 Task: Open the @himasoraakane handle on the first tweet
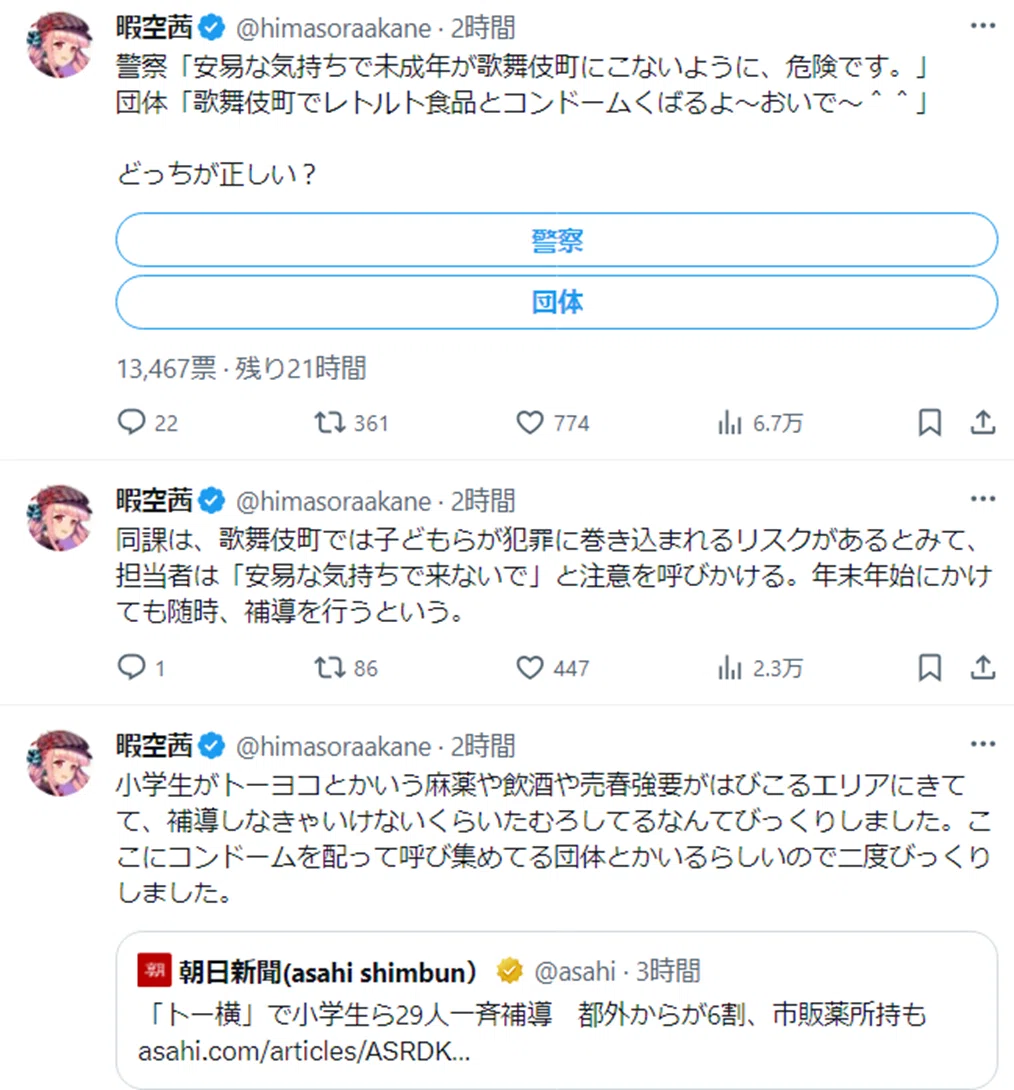click(334, 29)
